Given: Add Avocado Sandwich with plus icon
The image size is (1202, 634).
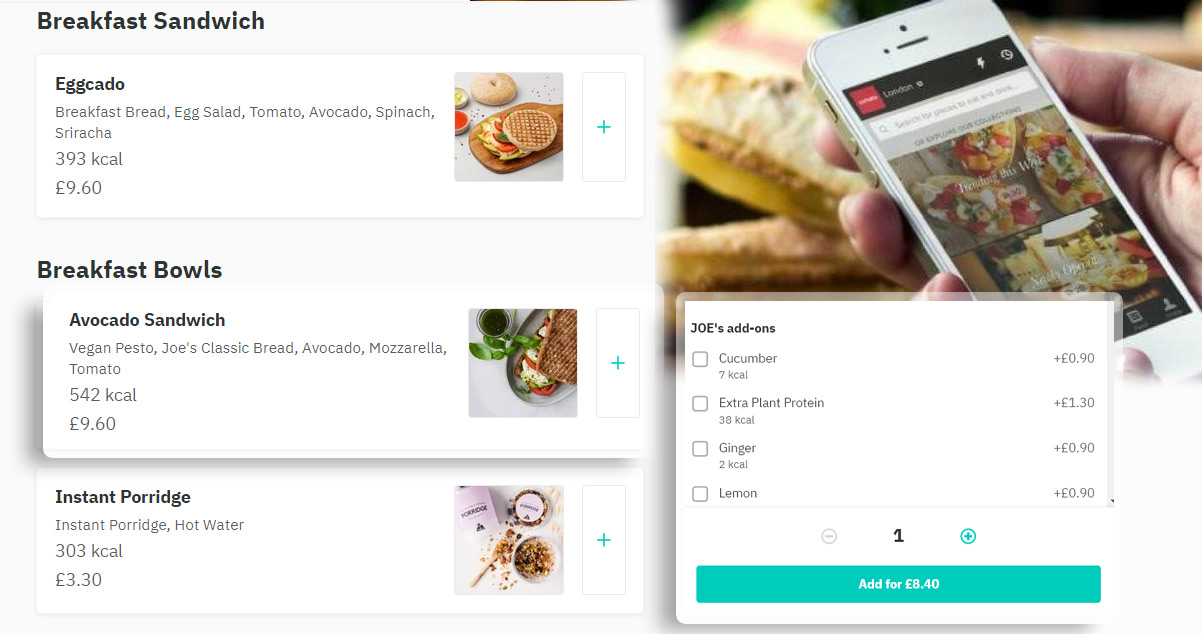Looking at the screenshot, I should 618,363.
